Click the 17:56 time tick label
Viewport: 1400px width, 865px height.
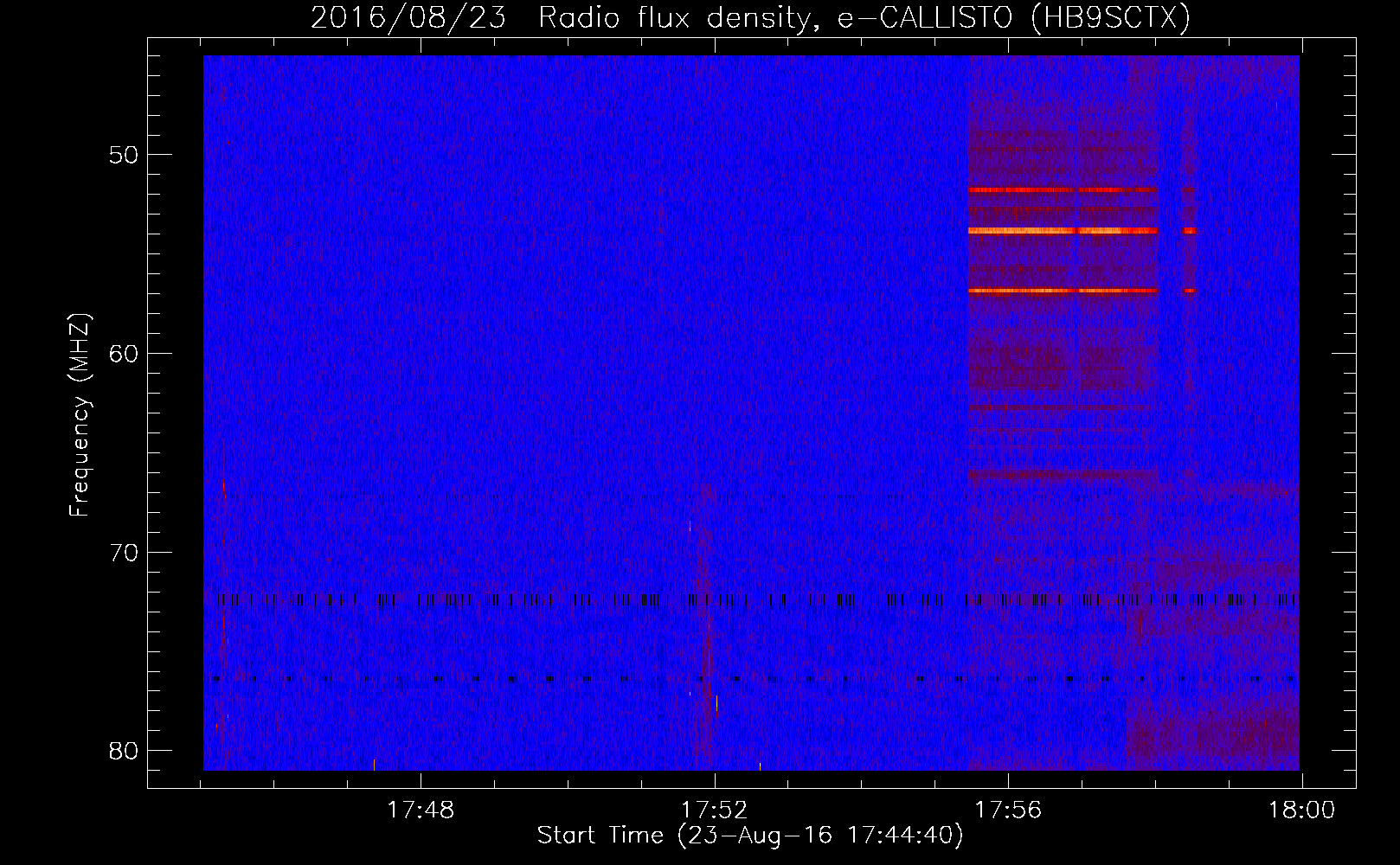coord(1008,811)
